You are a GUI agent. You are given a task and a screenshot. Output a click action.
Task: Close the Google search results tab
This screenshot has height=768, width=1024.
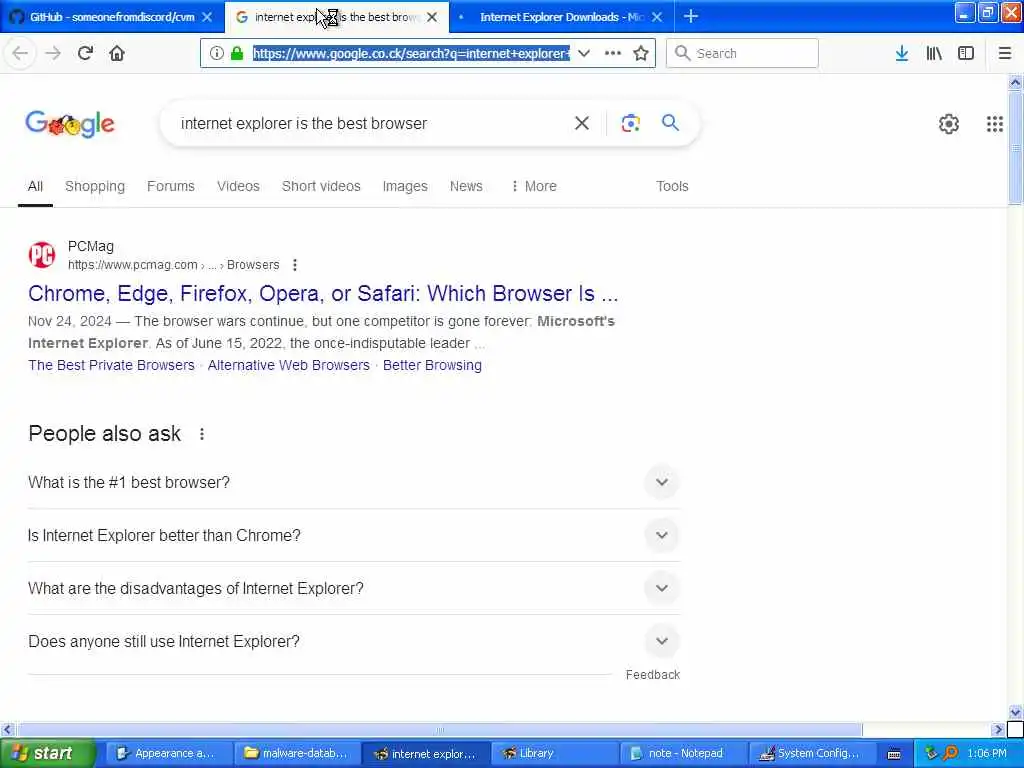[x=432, y=17]
